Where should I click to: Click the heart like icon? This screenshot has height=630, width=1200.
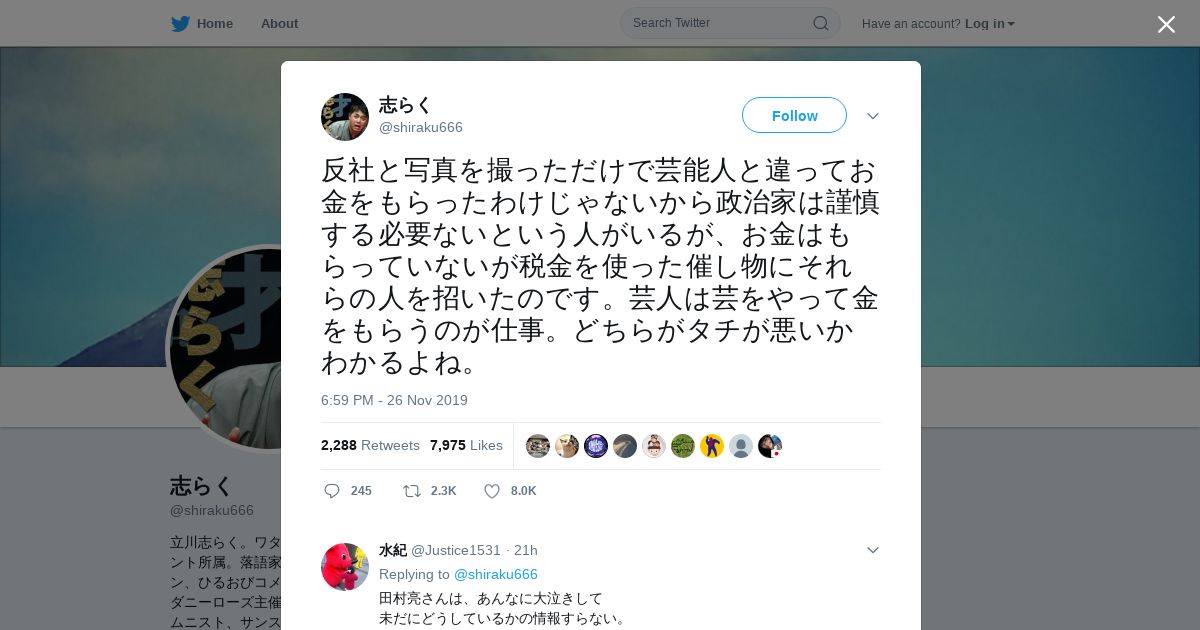click(x=492, y=491)
